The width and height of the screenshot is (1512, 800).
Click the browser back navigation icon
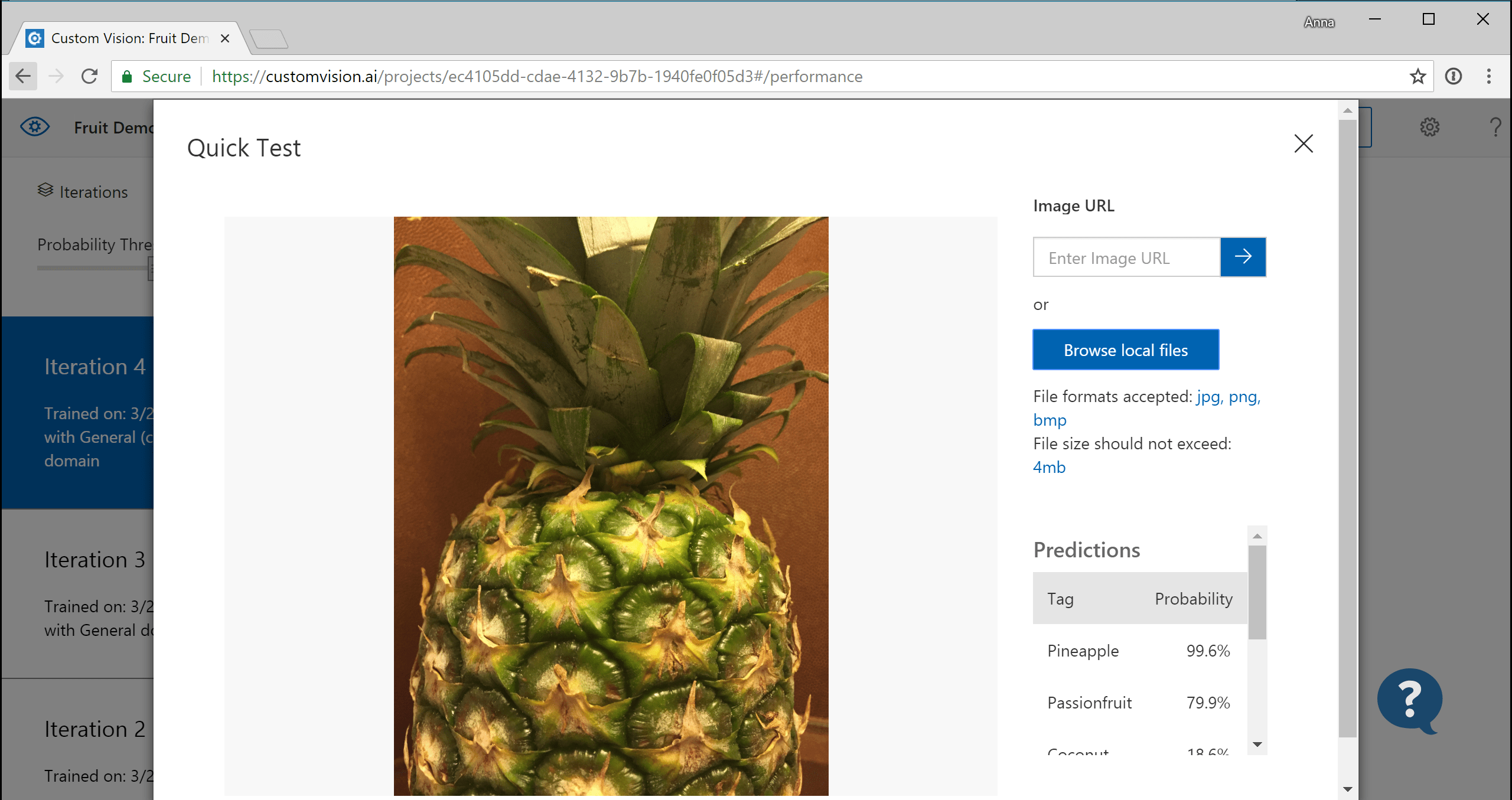[x=24, y=77]
